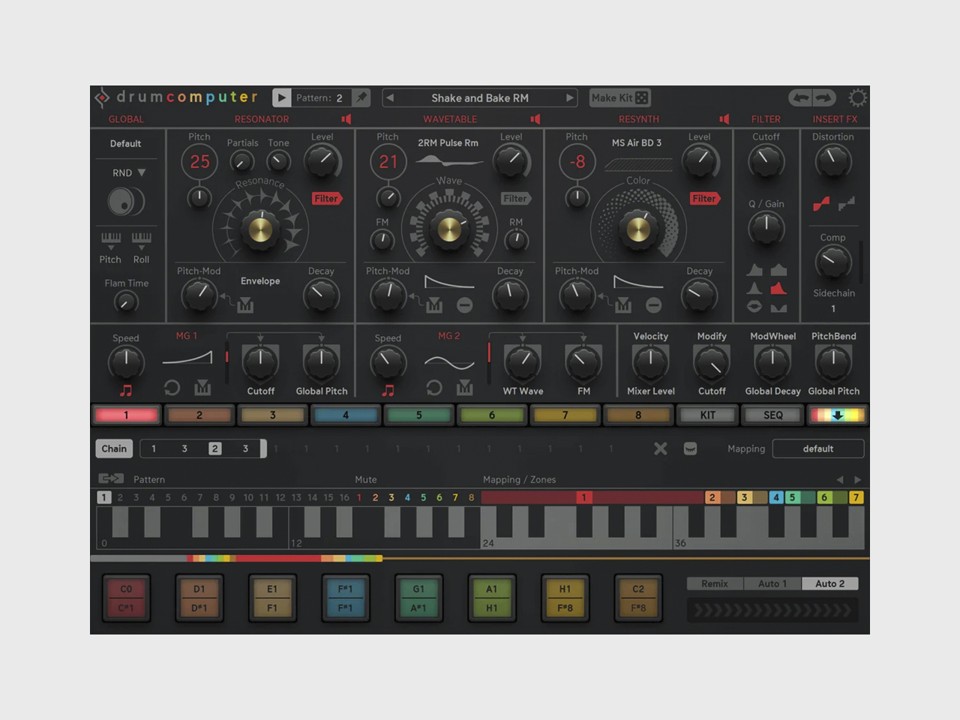Clear the chain with X icon
Viewport: 960px width, 720px height.
[x=660, y=449]
